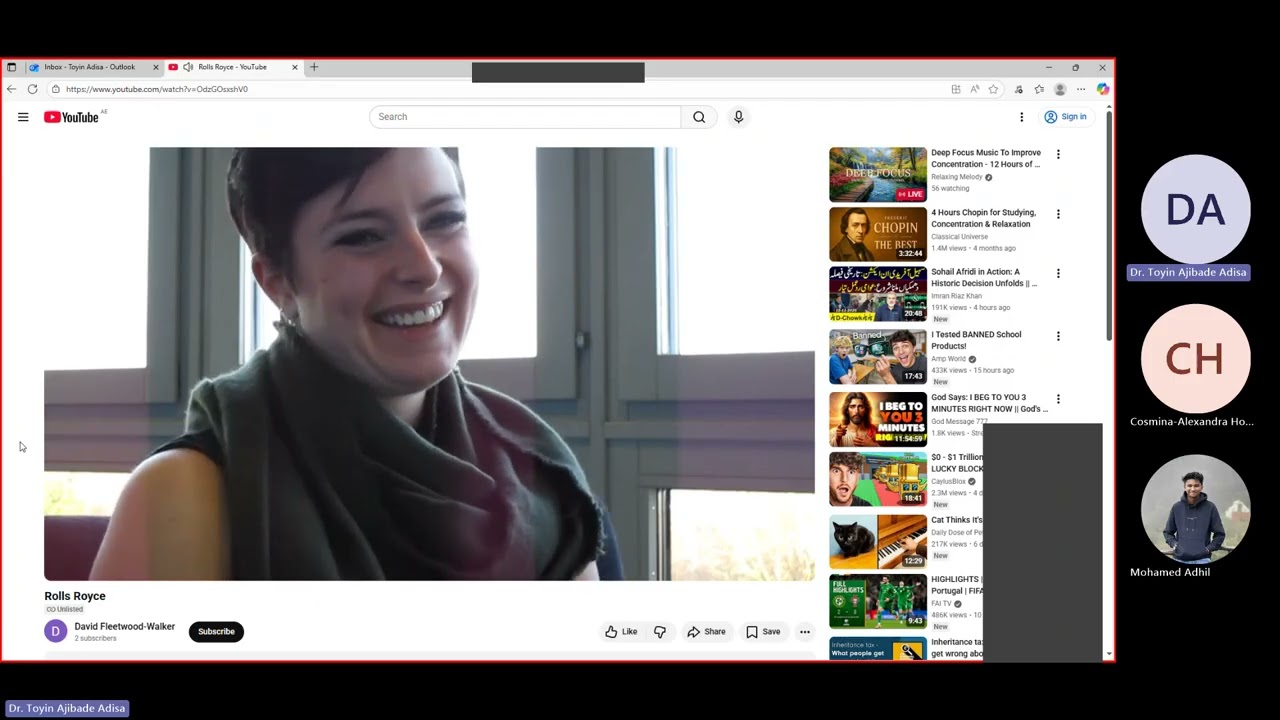Add this page to favorites star
This screenshot has height=720, width=1280.
coord(993,89)
